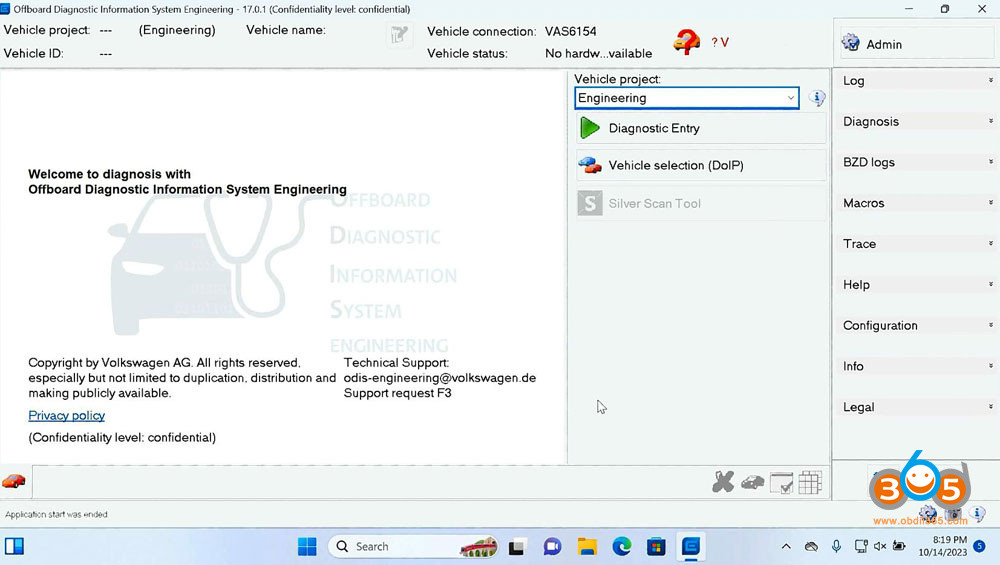This screenshot has width=1000, height=565.
Task: Click the Admin gear icon
Action: [x=850, y=43]
